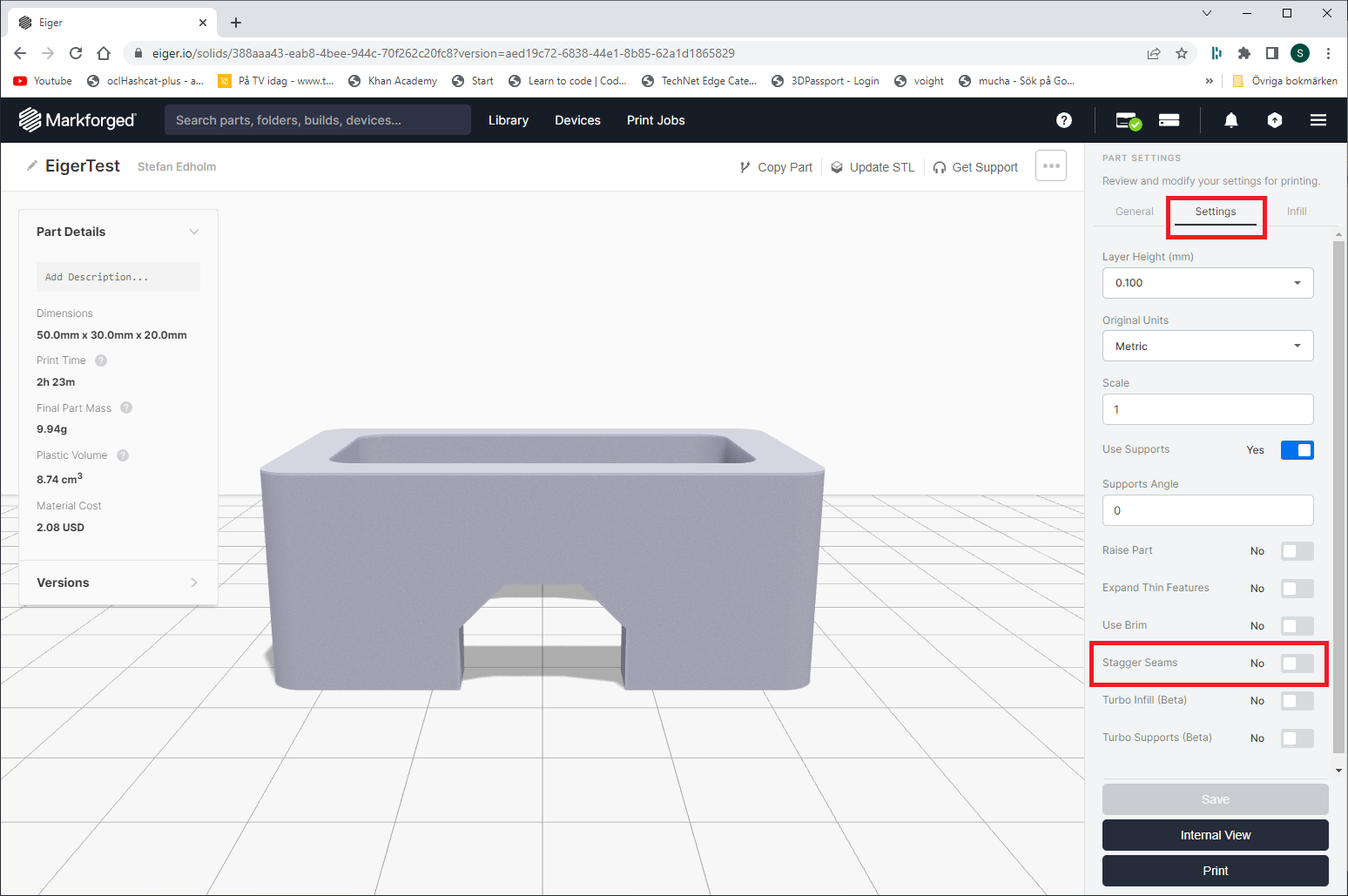Open the Layer Height dropdown
1348x896 pixels.
pos(1207,283)
